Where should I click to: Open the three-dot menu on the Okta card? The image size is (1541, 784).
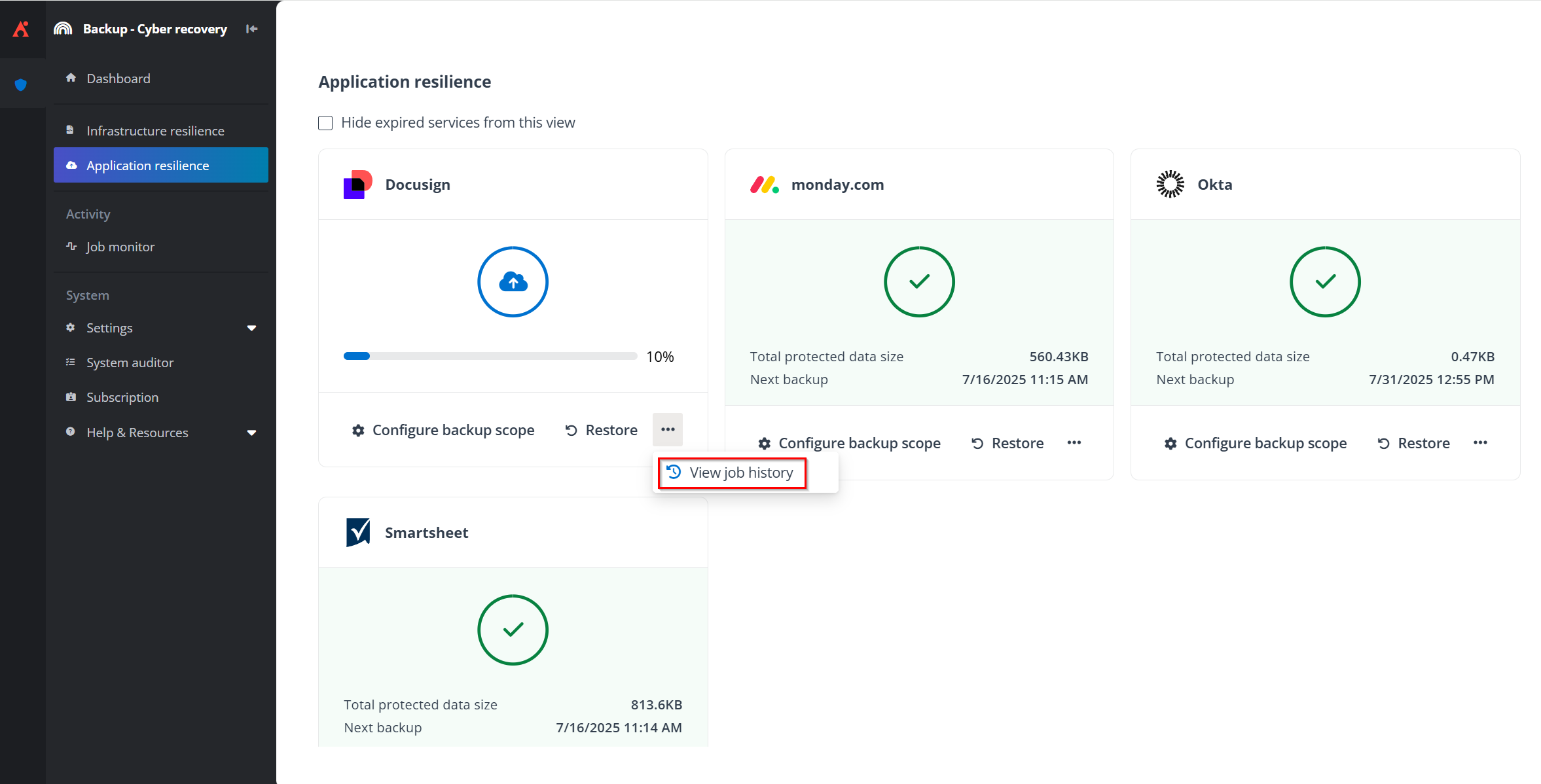pyautogui.click(x=1481, y=442)
